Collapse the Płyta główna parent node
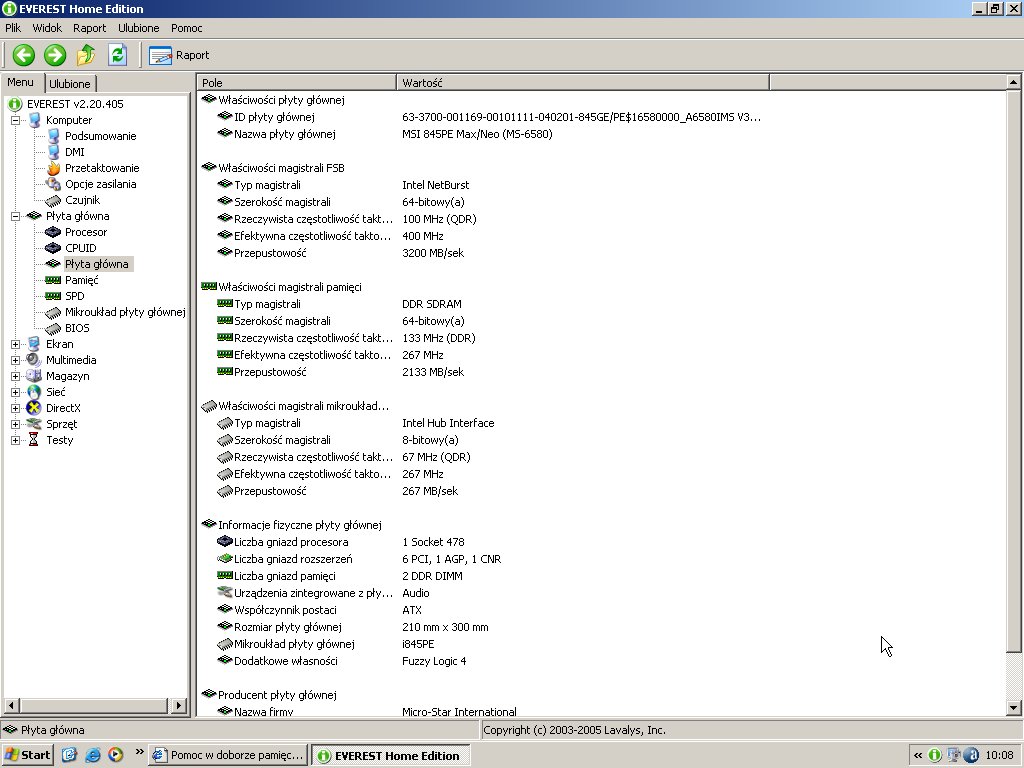 pos(16,216)
